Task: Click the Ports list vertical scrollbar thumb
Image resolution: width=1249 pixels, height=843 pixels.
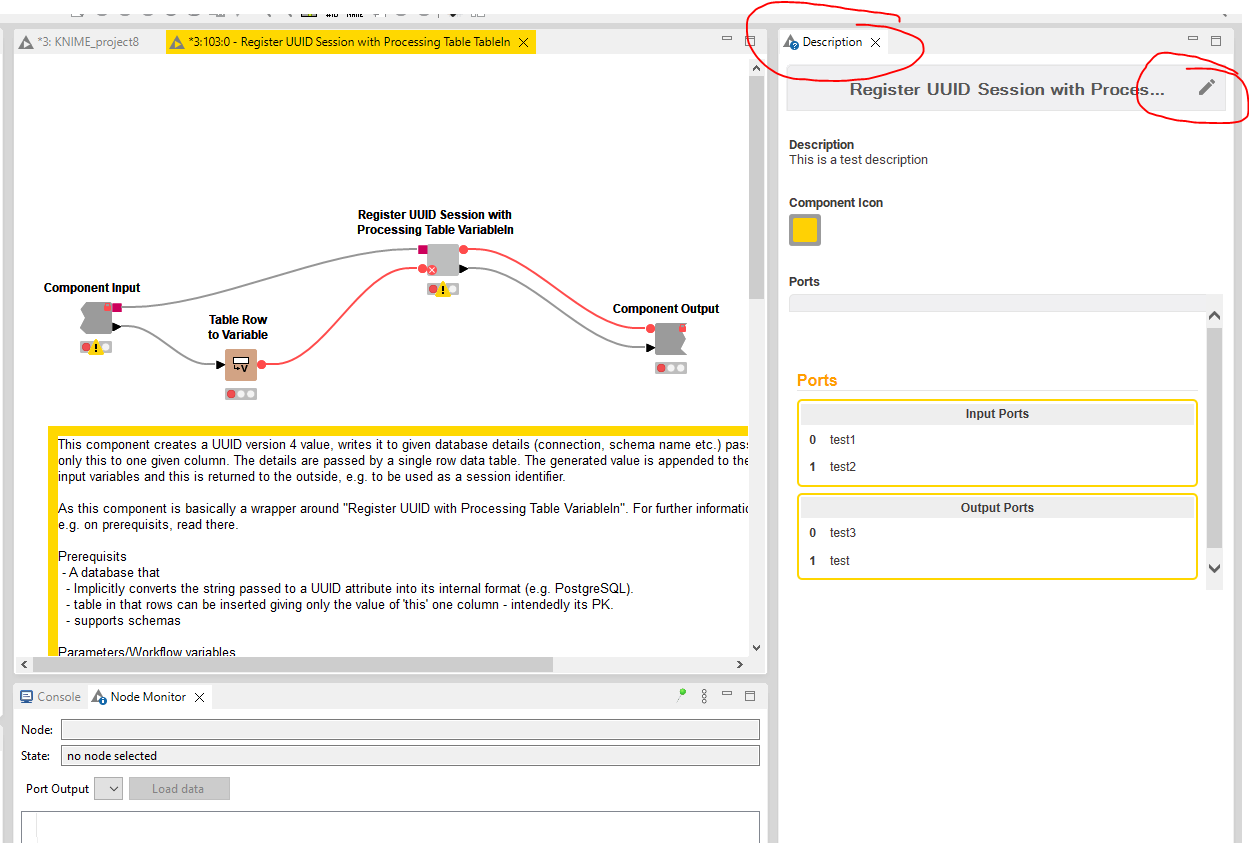Action: tap(1215, 438)
